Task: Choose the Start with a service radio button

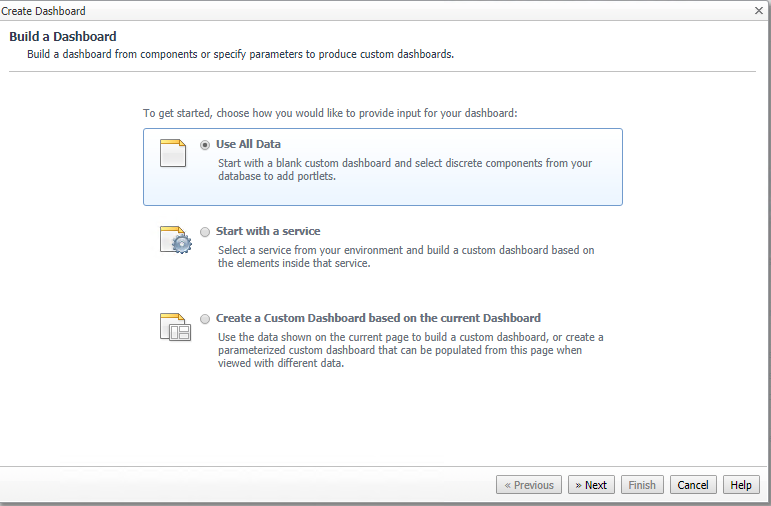Action: 205,232
